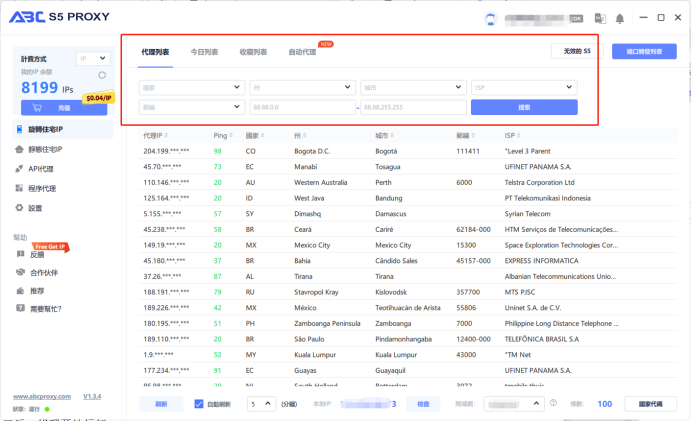Open 靜態住宅IP sidebar item
The width and height of the screenshot is (691, 422).
coord(45,149)
